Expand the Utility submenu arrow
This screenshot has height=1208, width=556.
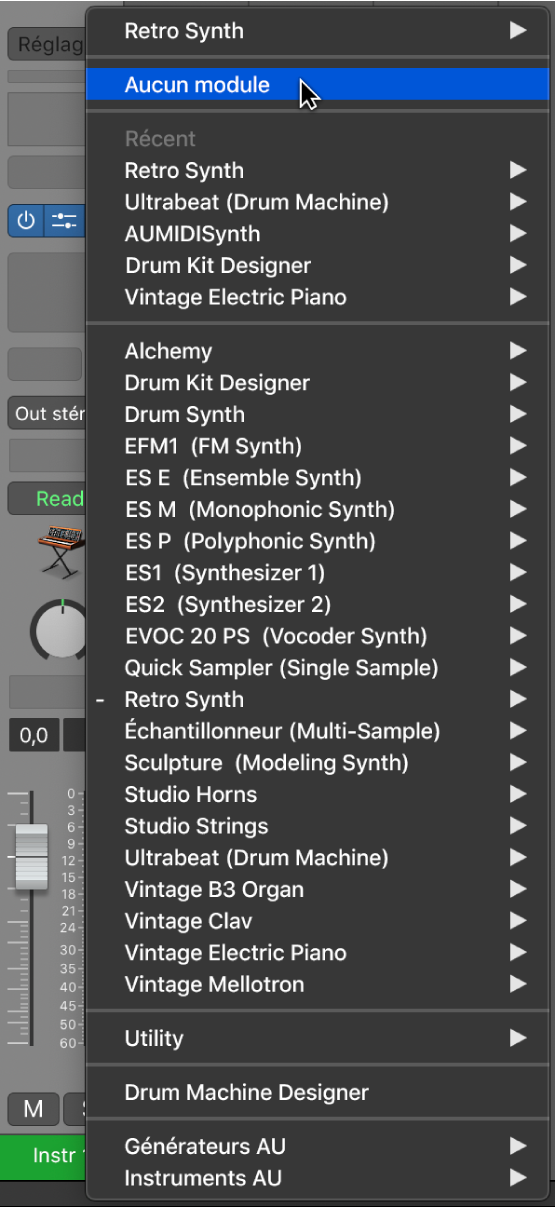[x=517, y=1039]
